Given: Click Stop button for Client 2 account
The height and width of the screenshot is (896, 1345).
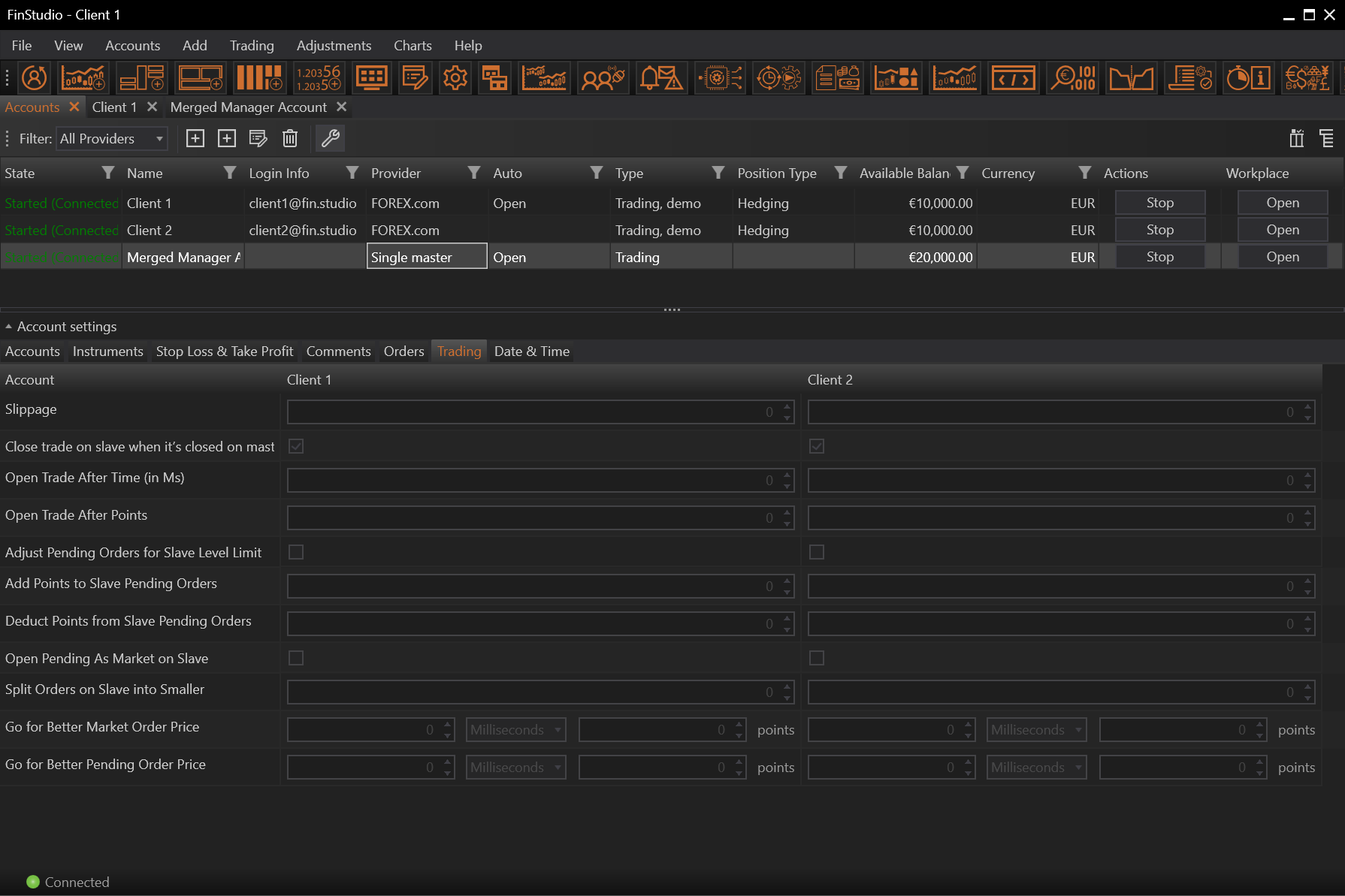Looking at the screenshot, I should click(1159, 230).
